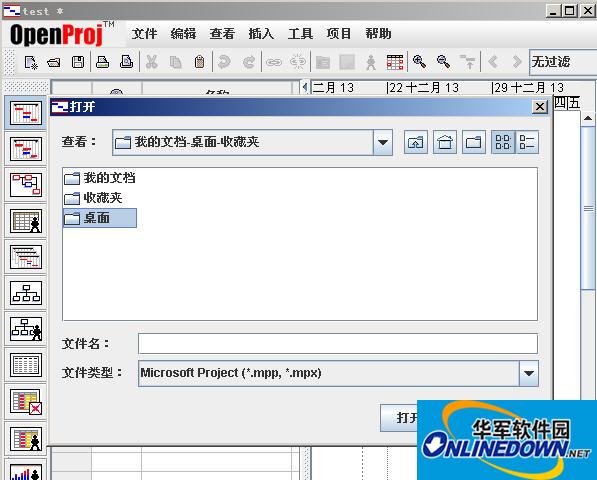Open the 文件 menu
This screenshot has height=480, width=597.
pyautogui.click(x=144, y=33)
